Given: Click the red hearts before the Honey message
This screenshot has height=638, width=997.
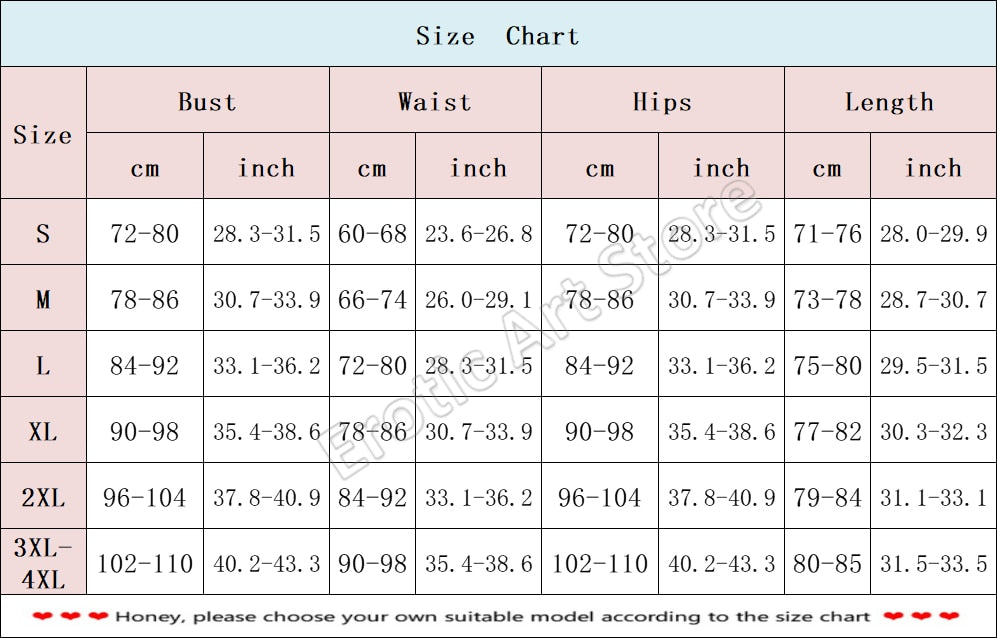Looking at the screenshot, I should click(x=70, y=616).
